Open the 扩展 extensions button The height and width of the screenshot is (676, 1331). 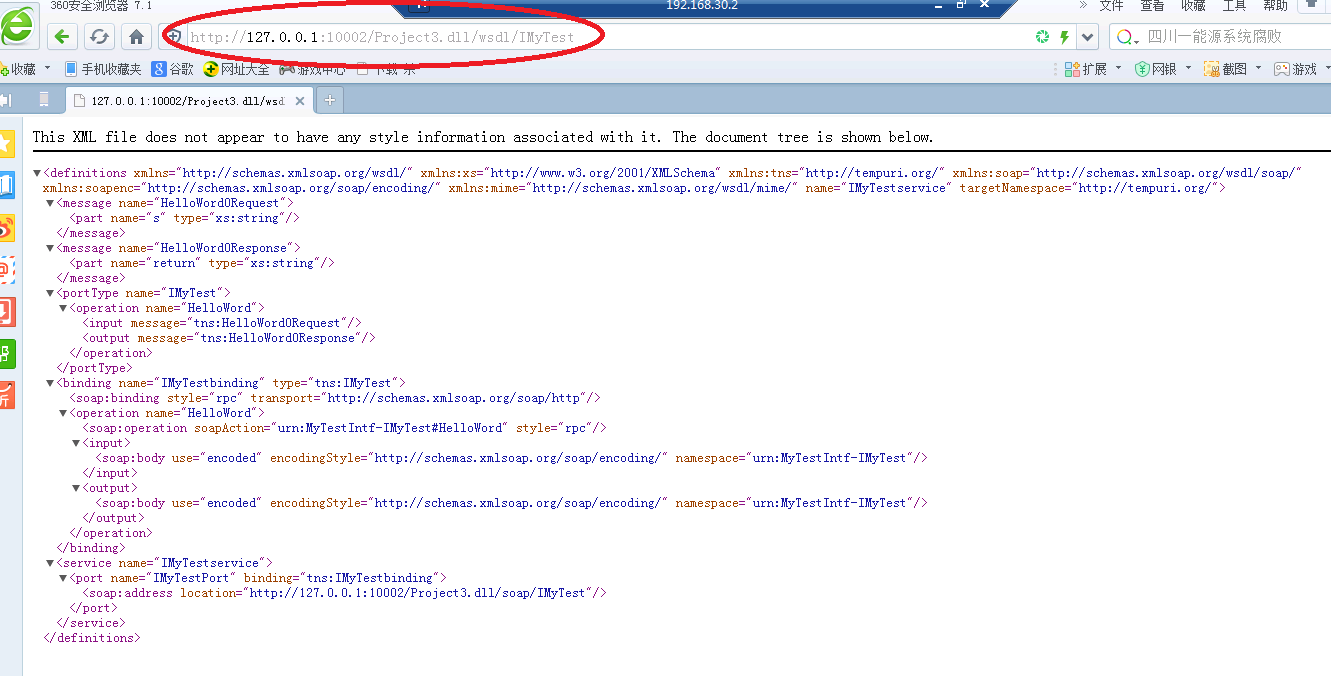(1085, 69)
